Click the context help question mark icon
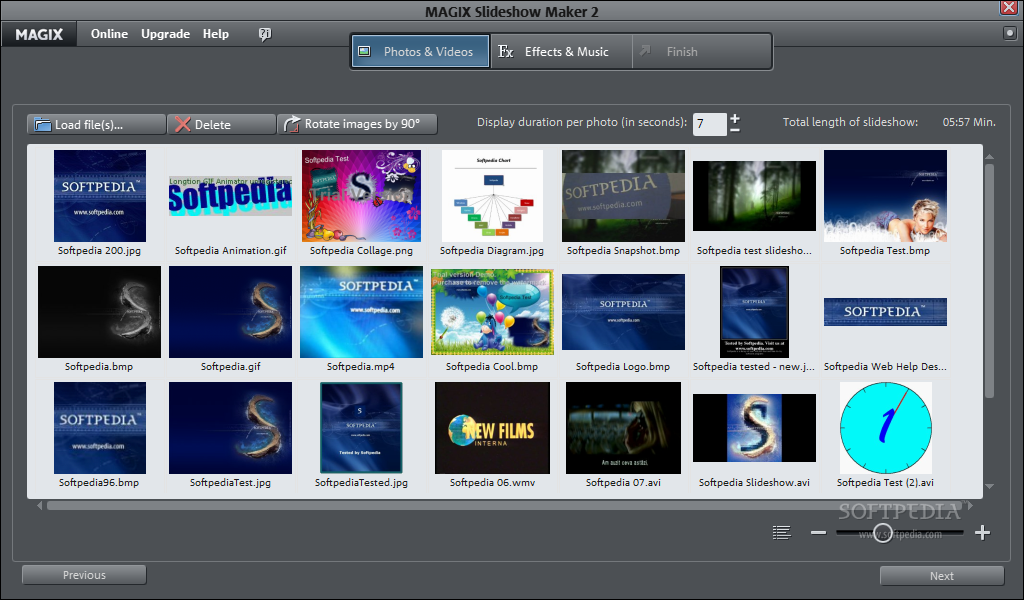1024x600 pixels. pyautogui.click(x=264, y=34)
